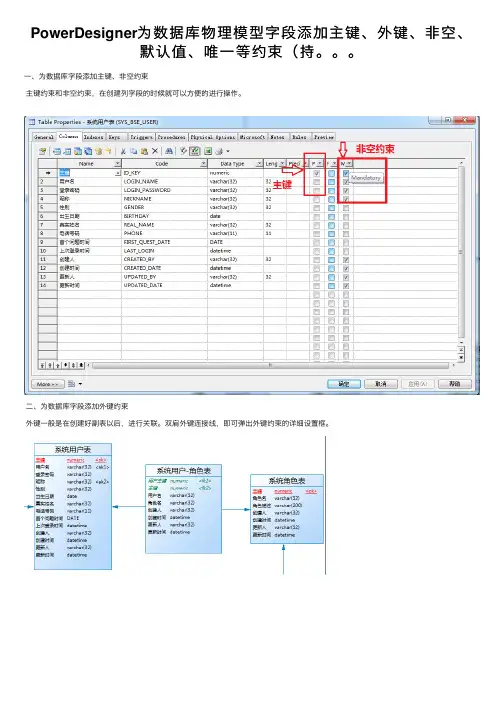The image size is (504, 713).
Task: Click the menu icon beside More button
Action: tap(71, 384)
